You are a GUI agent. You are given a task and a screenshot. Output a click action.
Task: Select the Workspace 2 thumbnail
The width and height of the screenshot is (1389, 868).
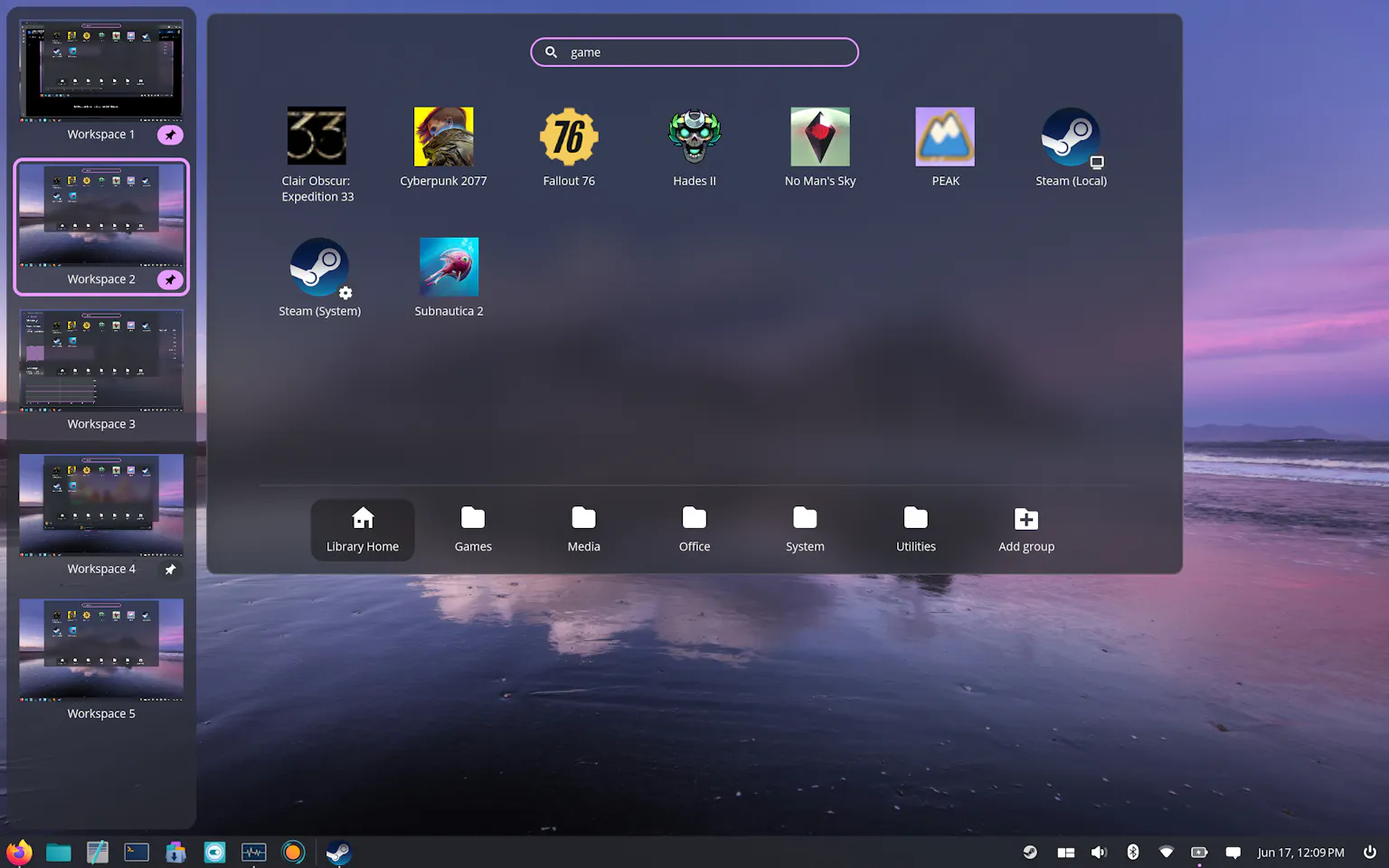pos(101,215)
